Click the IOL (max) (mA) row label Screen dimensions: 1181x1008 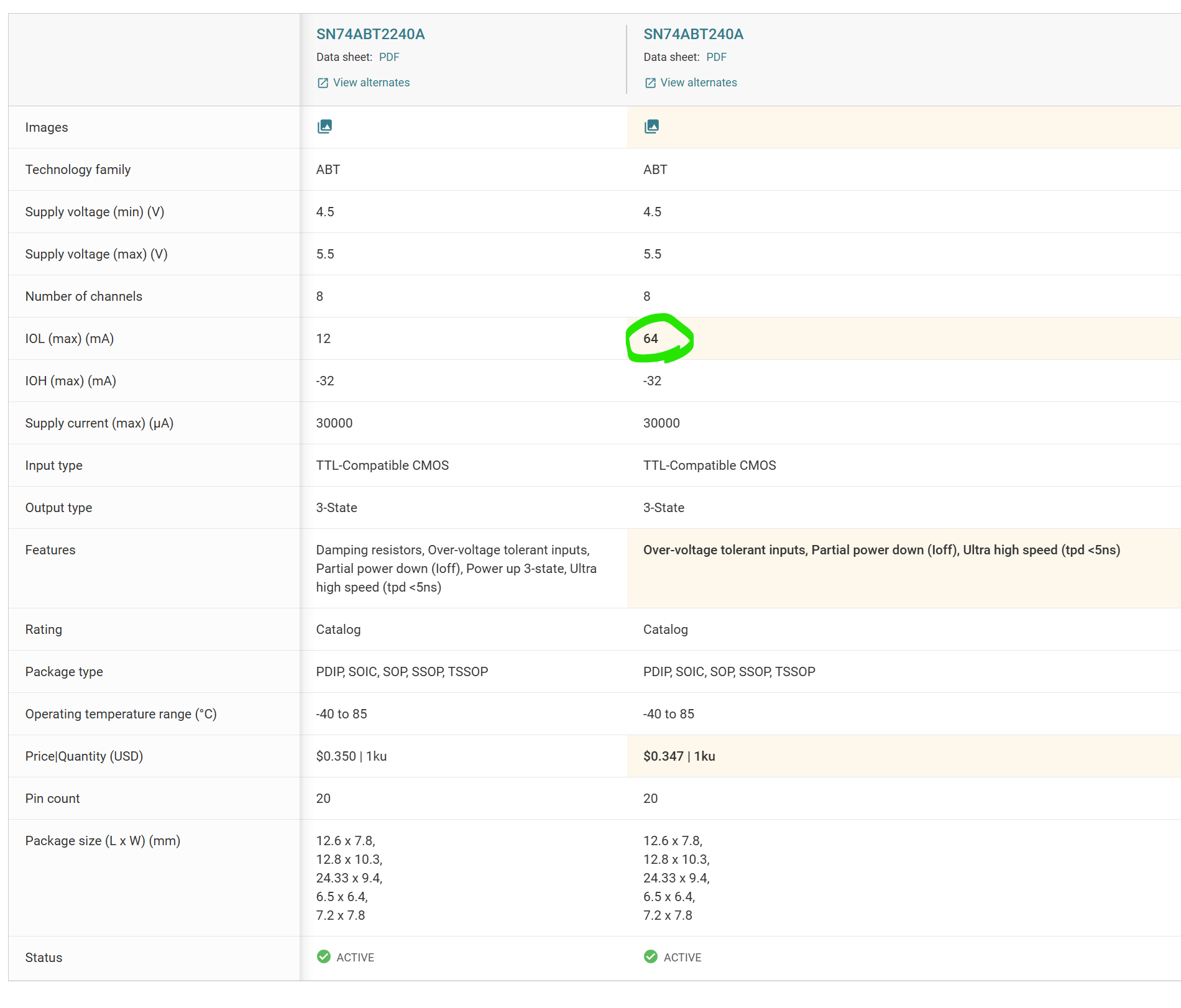70,339
